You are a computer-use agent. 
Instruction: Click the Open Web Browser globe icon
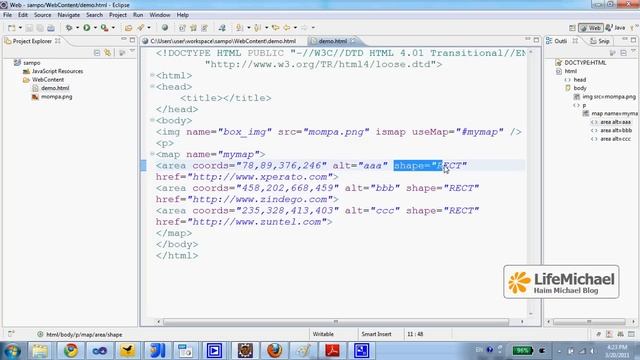point(164,28)
